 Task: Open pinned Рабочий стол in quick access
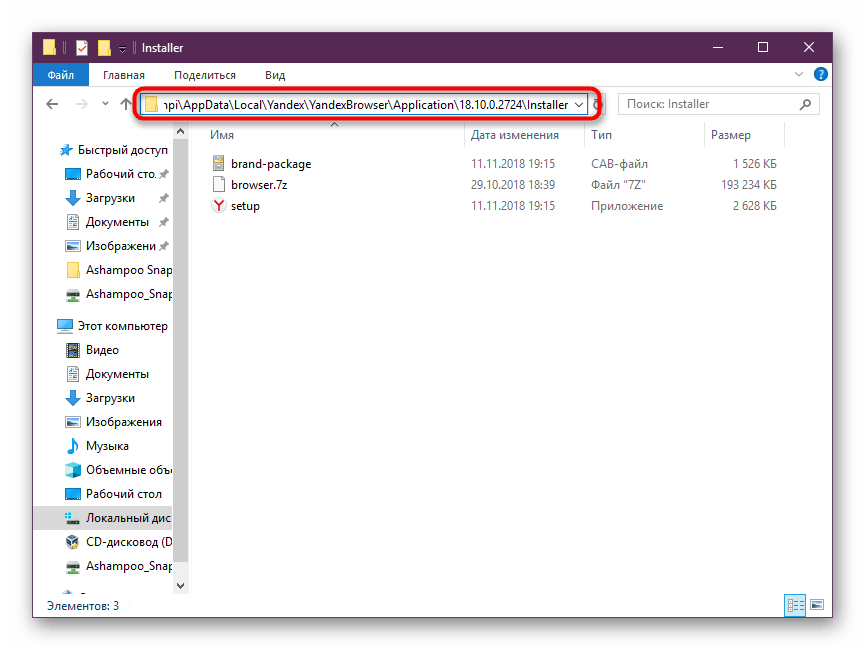pos(121,174)
